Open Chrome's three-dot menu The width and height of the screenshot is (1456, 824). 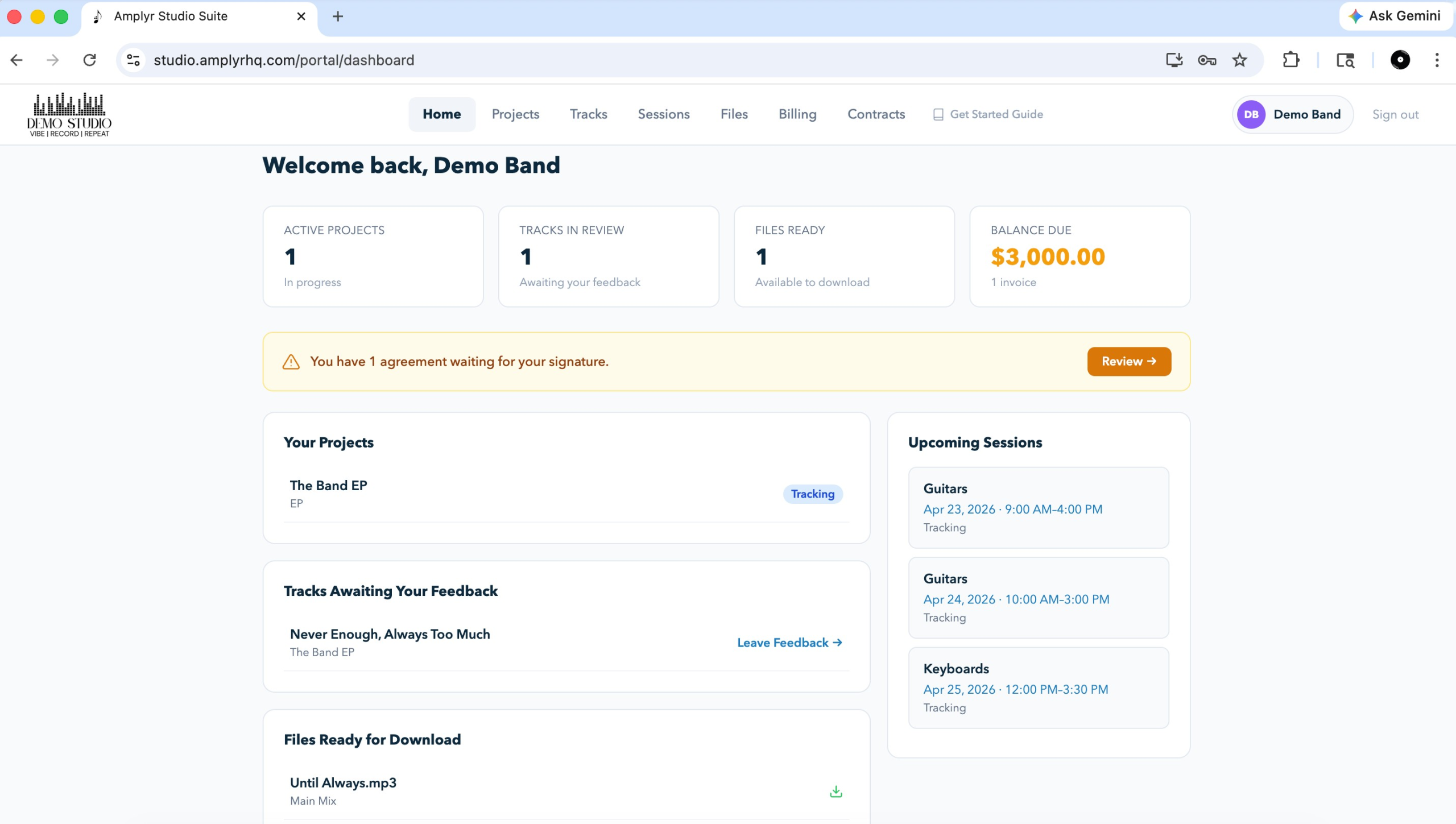point(1437,60)
